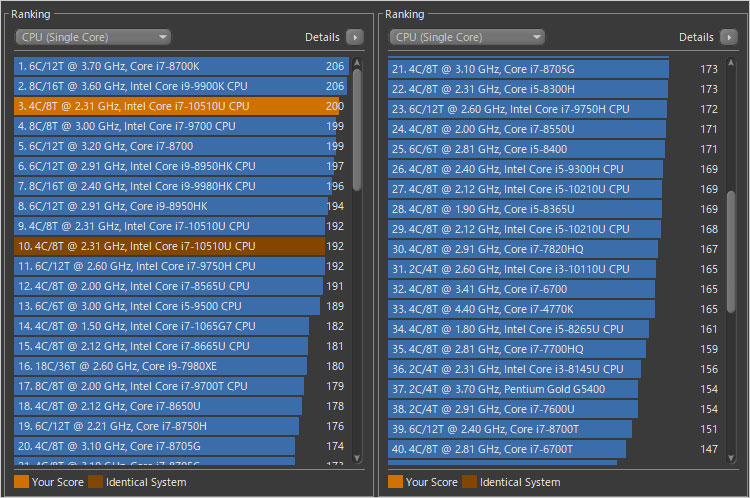This screenshot has height=498, width=750.
Task: Click orange Your Score swatch in left legend
Action: 21,482
